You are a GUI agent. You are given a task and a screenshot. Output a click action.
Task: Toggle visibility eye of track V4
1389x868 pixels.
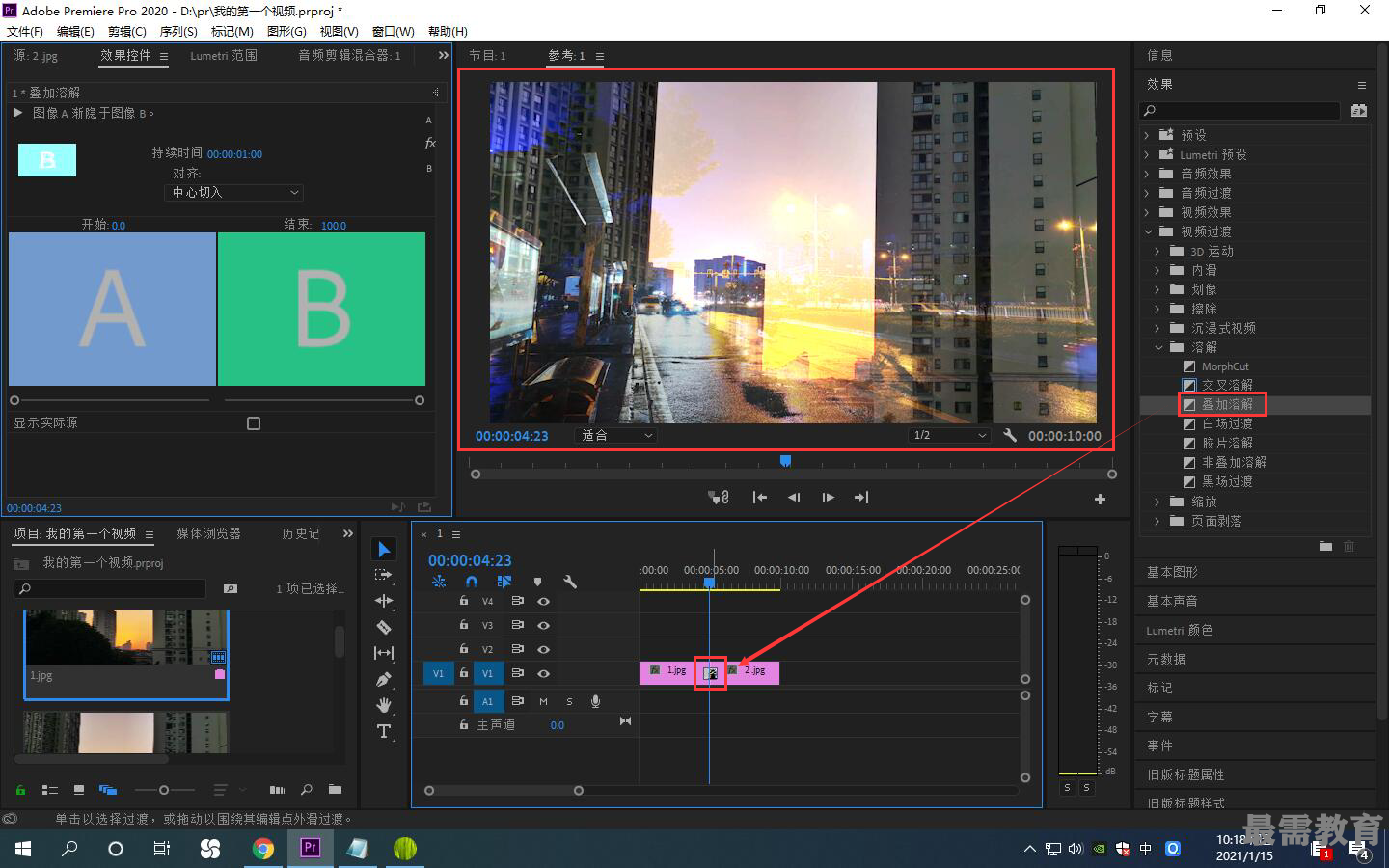pyautogui.click(x=544, y=601)
